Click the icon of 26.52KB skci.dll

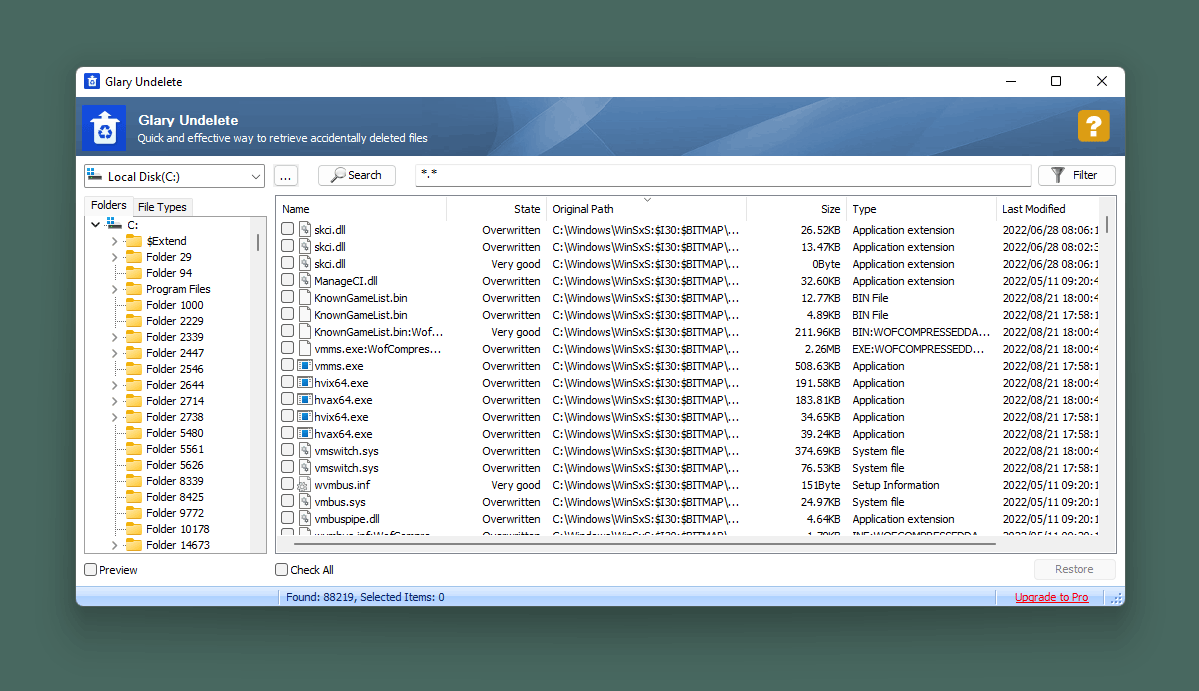(x=305, y=229)
